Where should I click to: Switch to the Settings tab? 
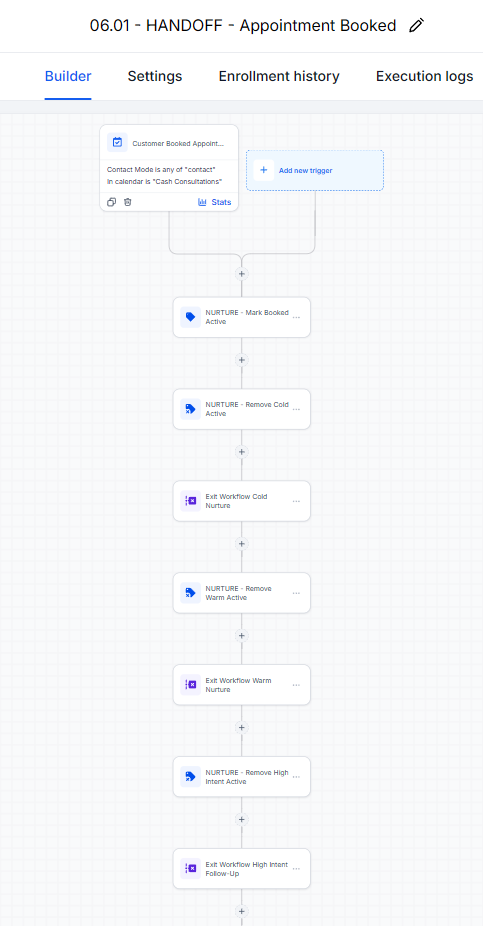(155, 76)
